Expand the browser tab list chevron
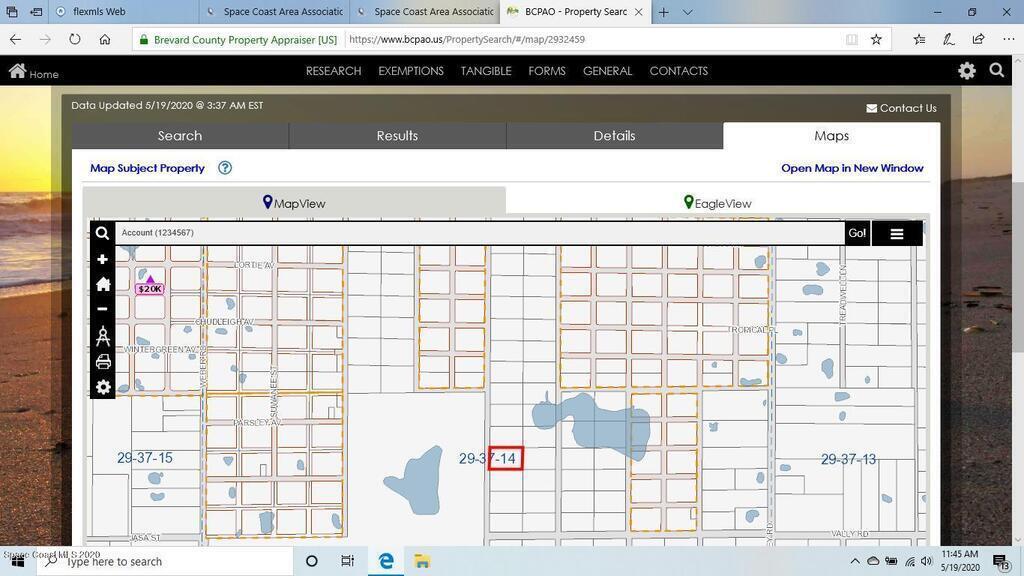Screen dimensions: 1024x576 coord(688,12)
